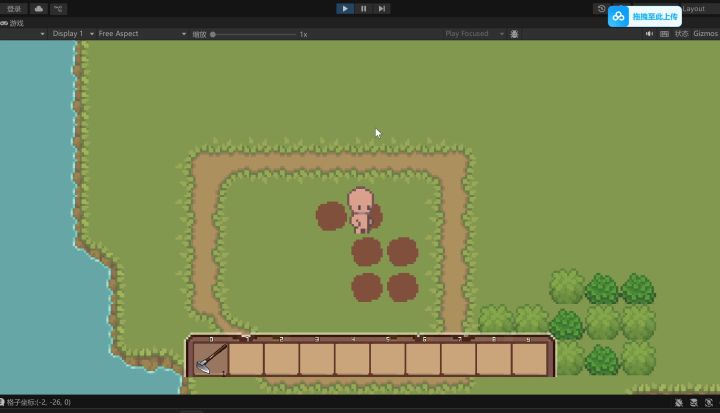Click the bug icon beside Play Focused
Image resolution: width=720 pixels, height=413 pixels.
[x=514, y=34]
